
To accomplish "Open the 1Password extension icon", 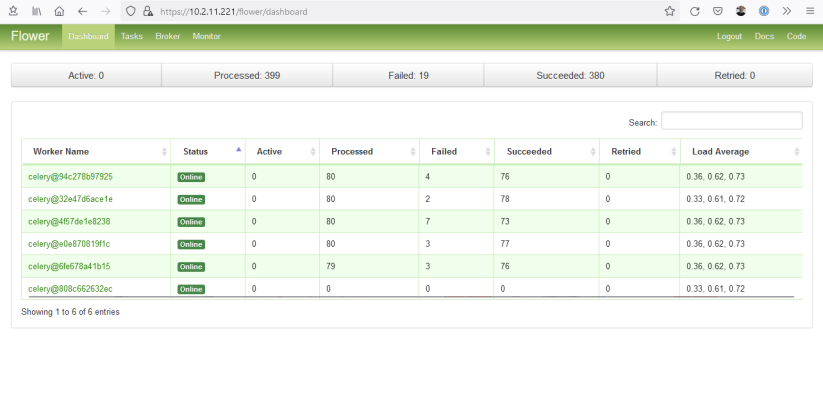I will coord(764,11).
